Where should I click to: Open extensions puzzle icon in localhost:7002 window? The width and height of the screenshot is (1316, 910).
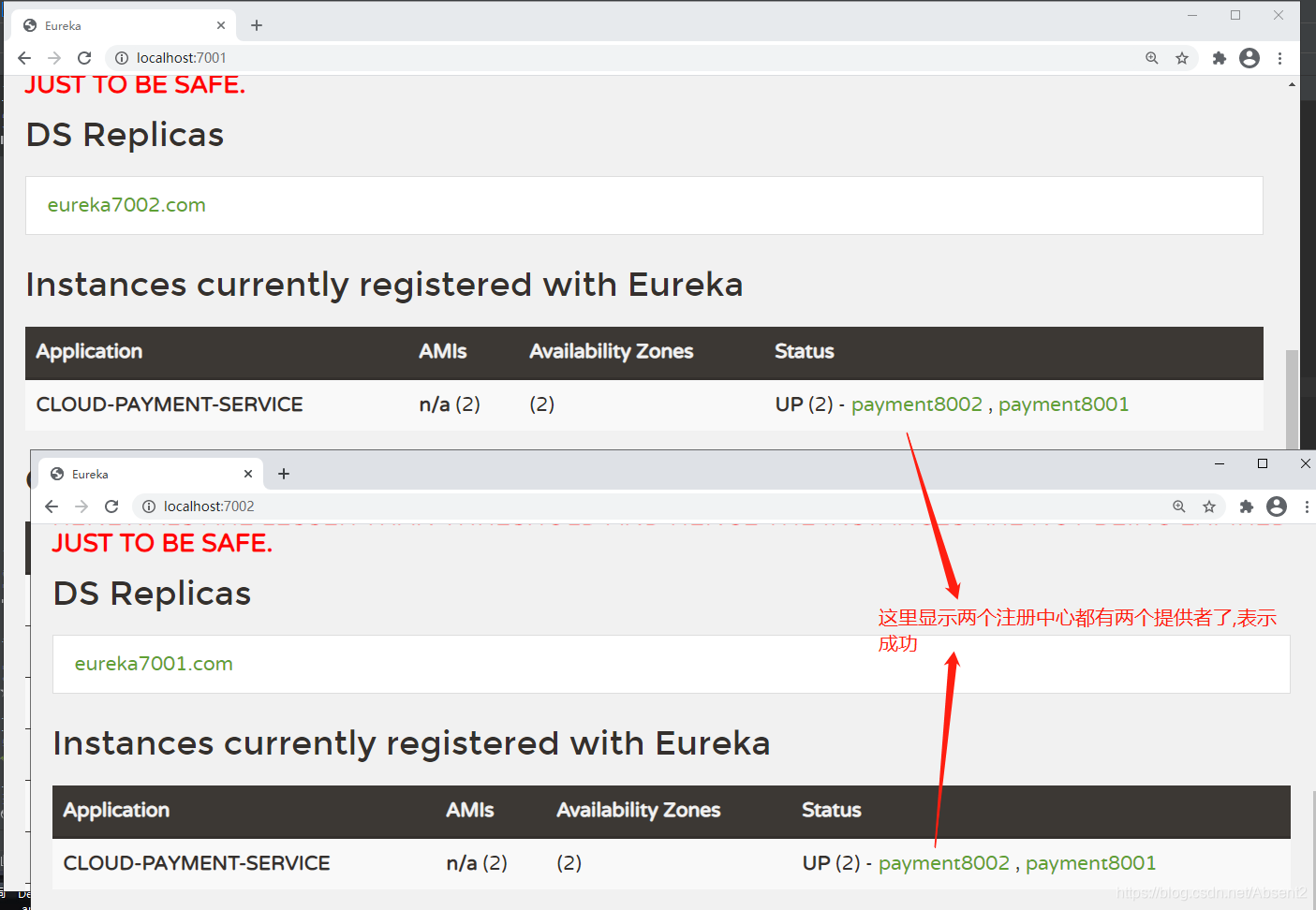click(1247, 506)
